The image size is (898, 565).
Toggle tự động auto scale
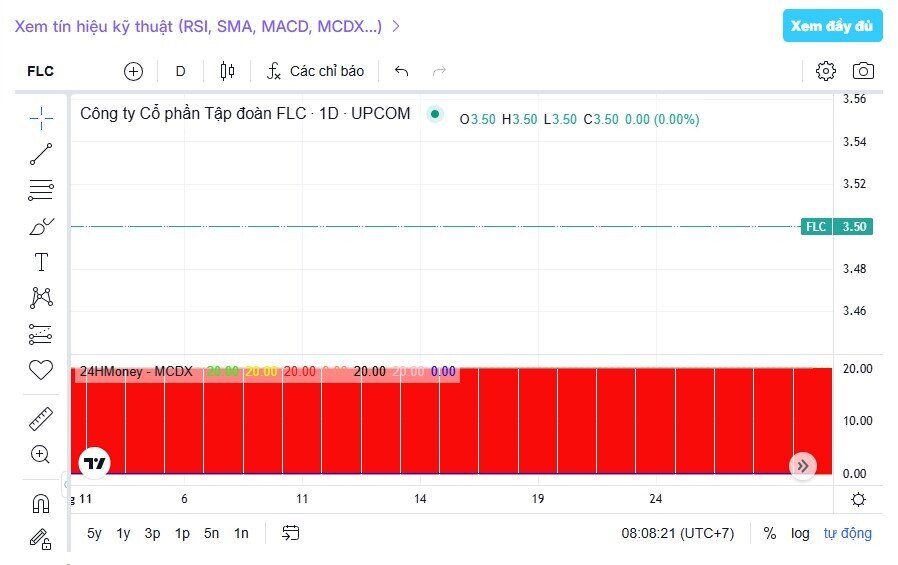point(848,534)
